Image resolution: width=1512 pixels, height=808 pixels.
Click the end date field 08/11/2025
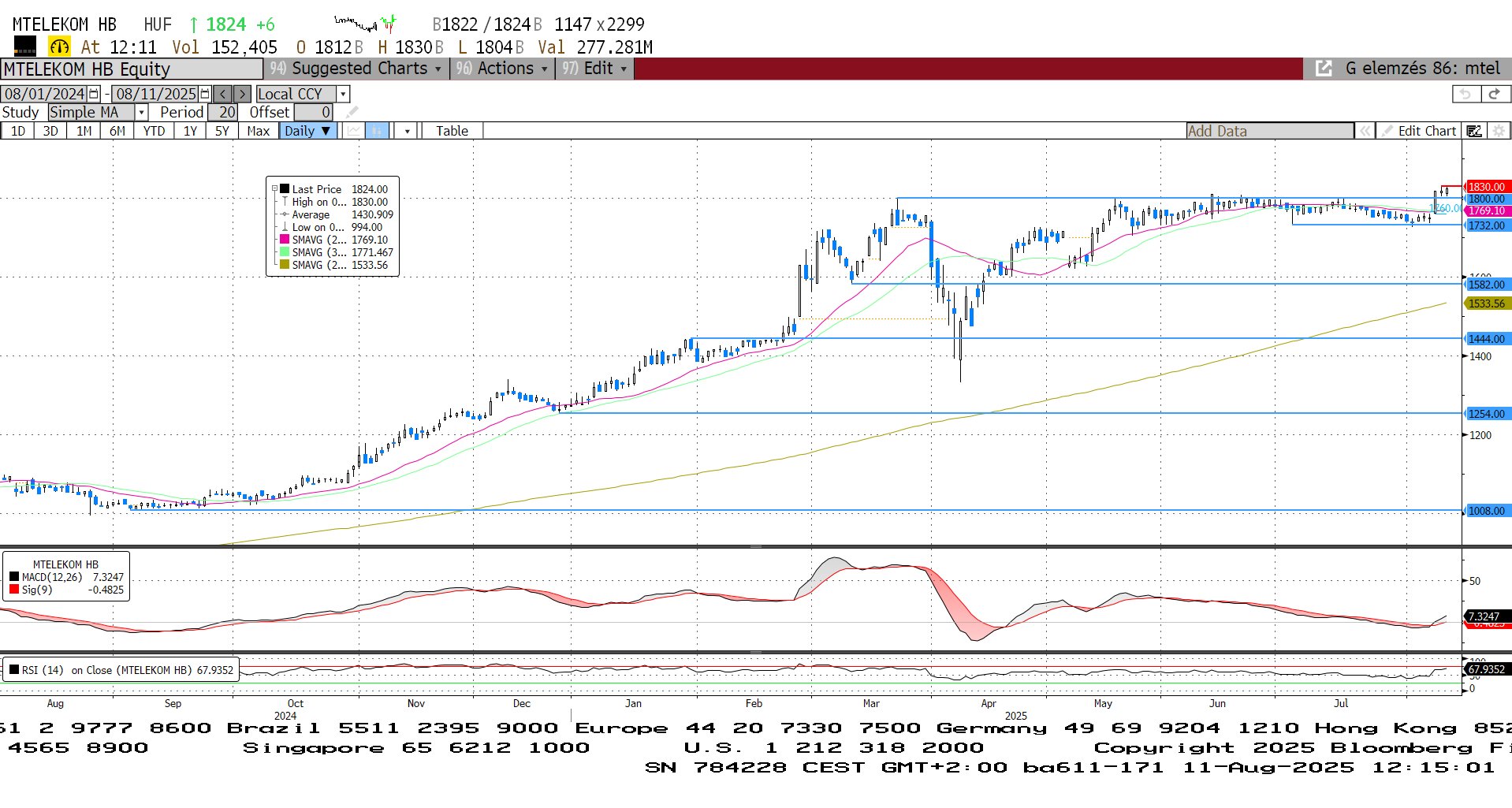click(x=155, y=94)
